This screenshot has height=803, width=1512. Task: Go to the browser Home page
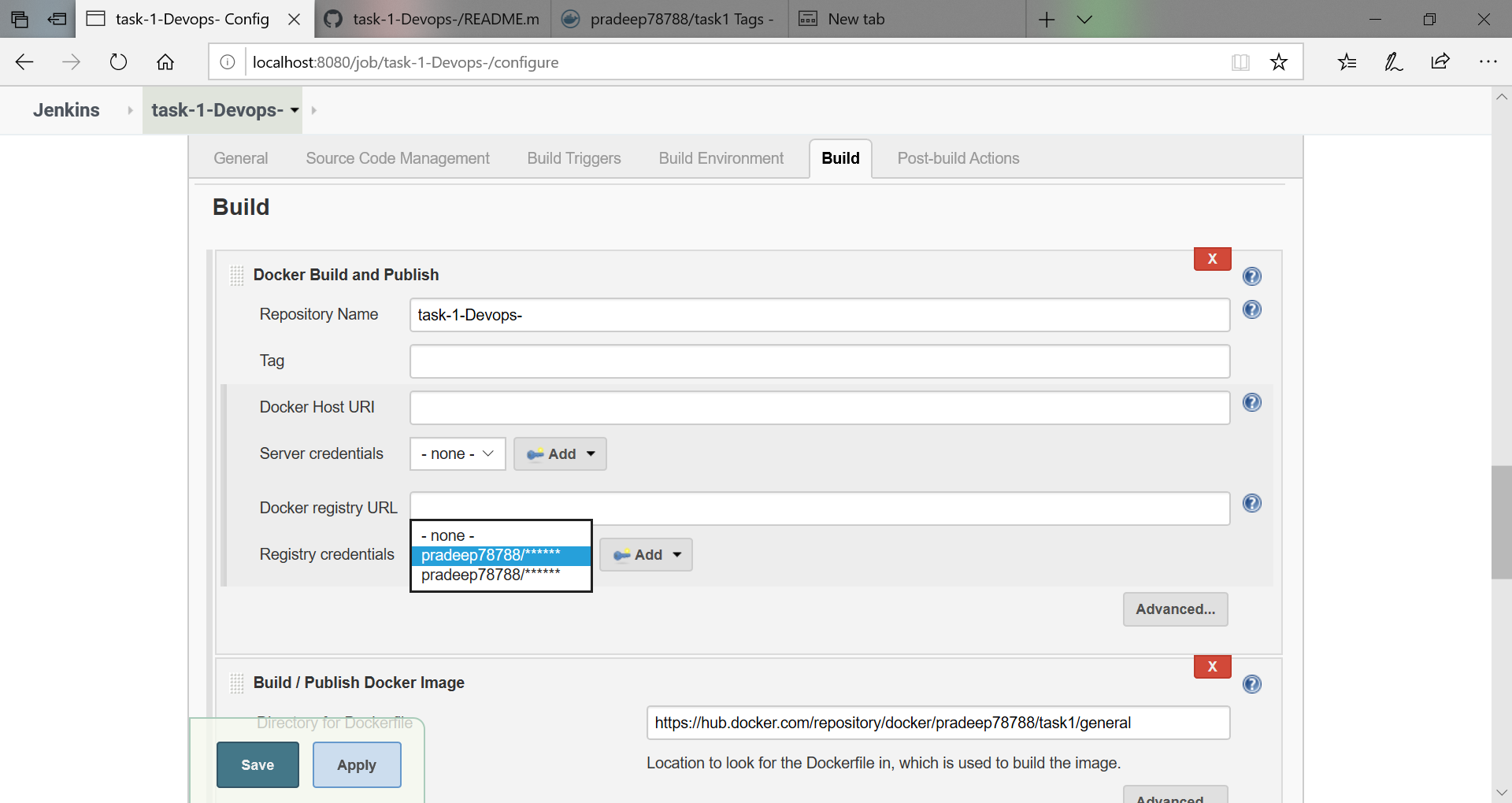pos(165,62)
